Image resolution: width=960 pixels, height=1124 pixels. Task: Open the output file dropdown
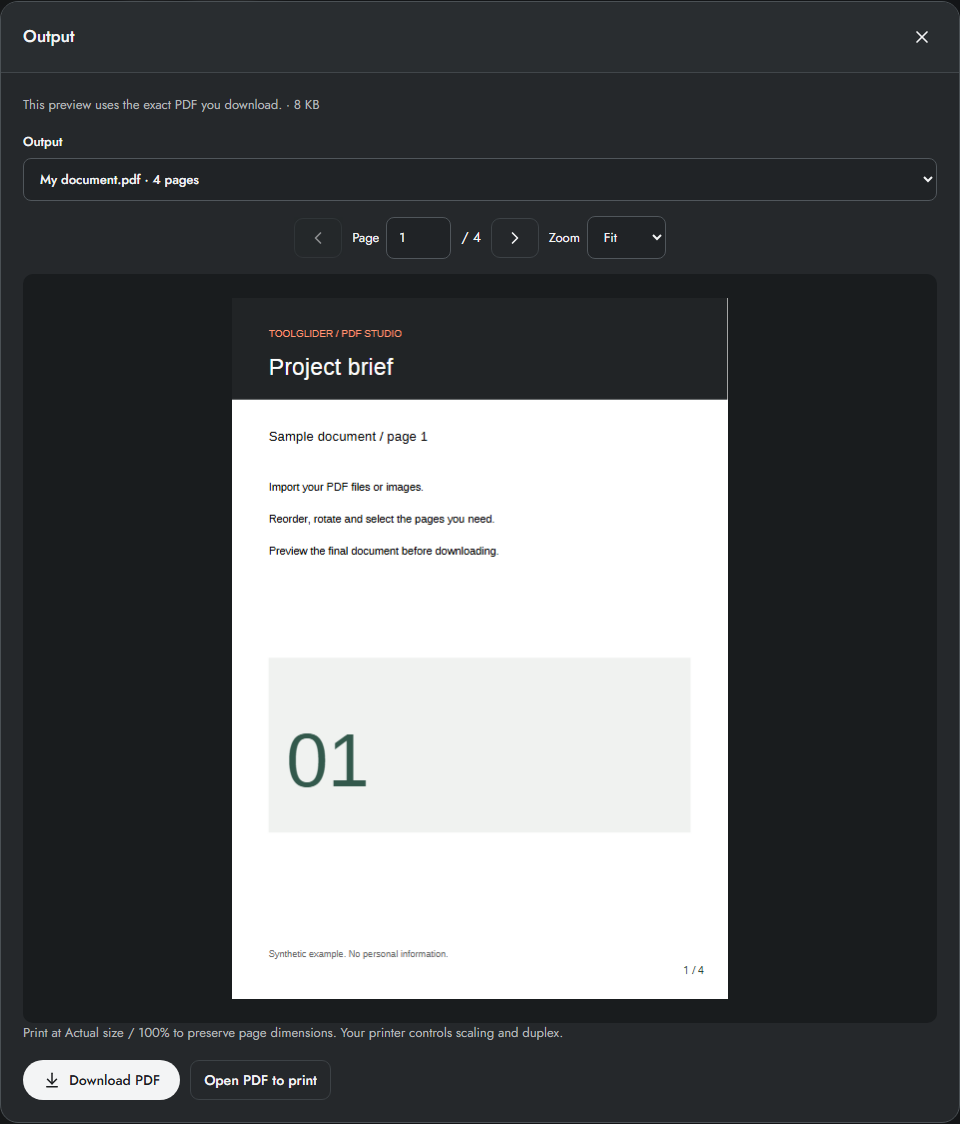click(x=480, y=179)
